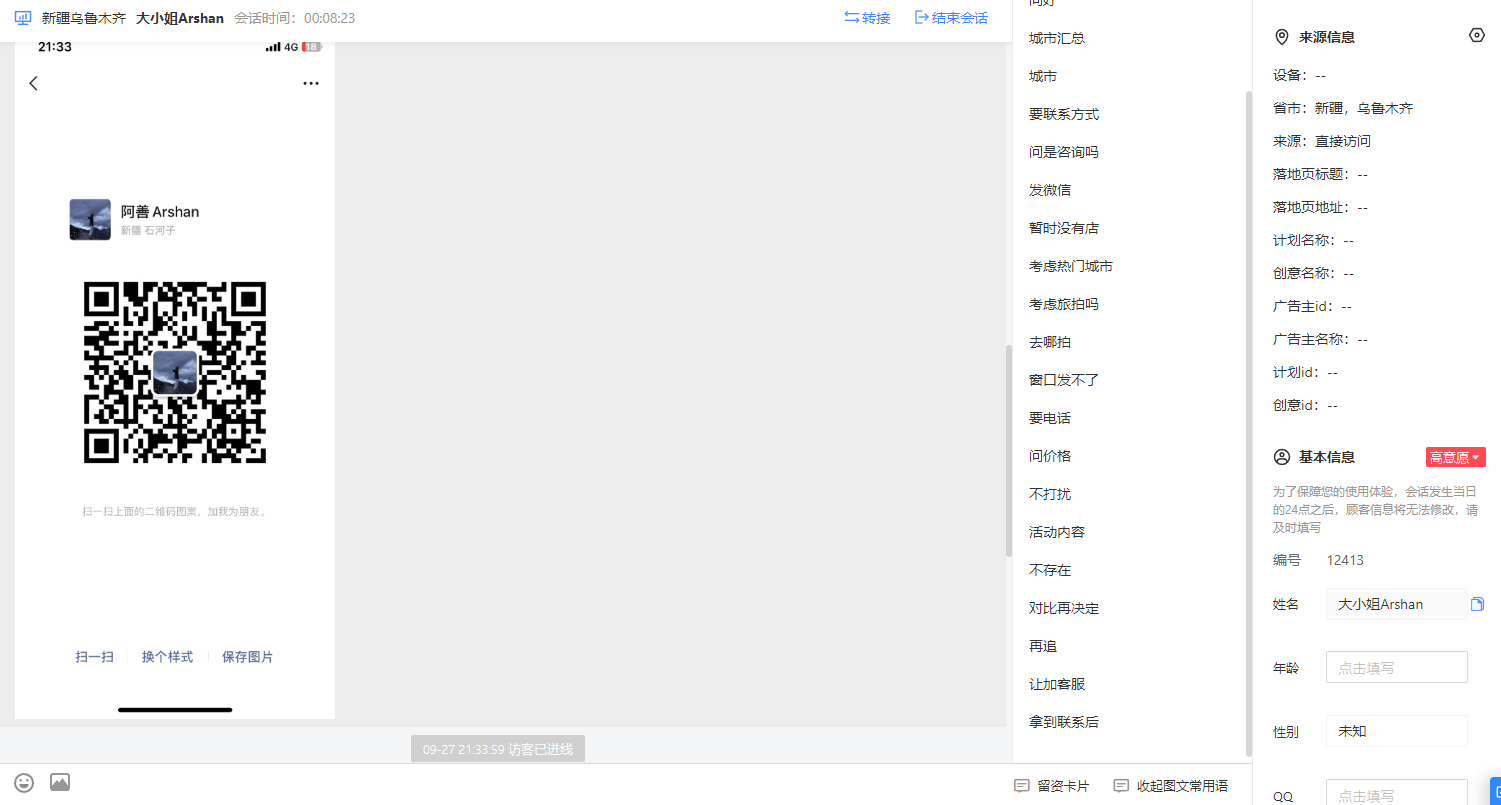Click the WeChat QR code image
This screenshot has height=805, width=1501.
pyautogui.click(x=175, y=373)
